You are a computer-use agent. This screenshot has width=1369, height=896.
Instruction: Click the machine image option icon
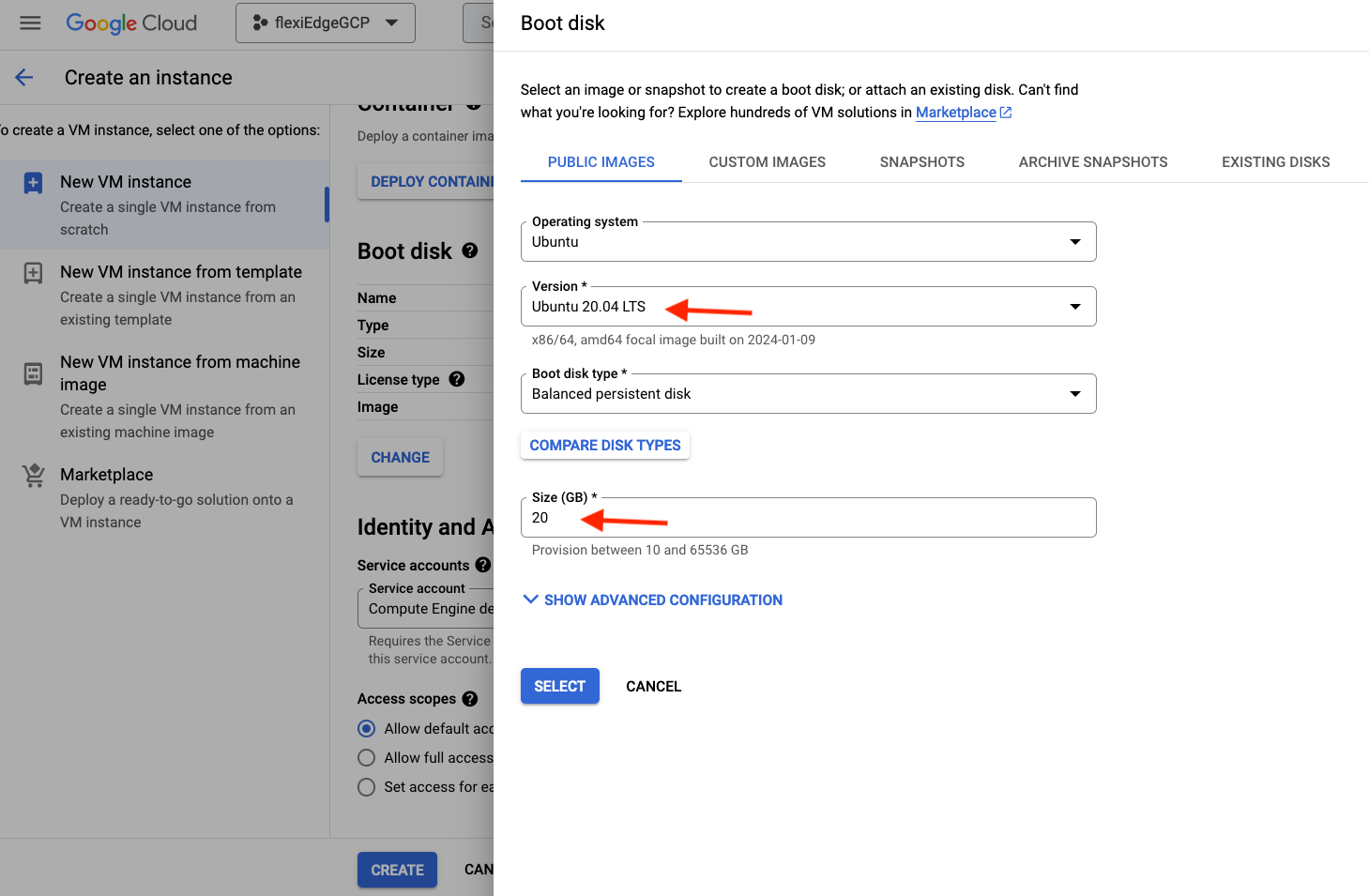33,373
